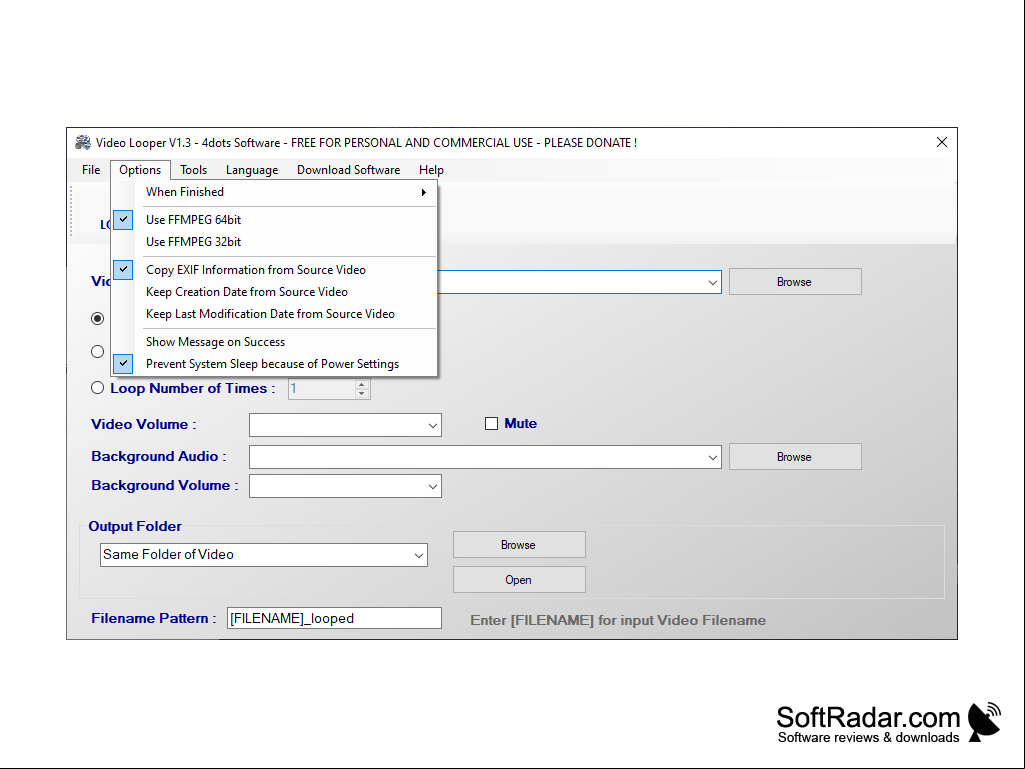Turn on Show Message on Success
Image resolution: width=1025 pixels, height=769 pixels.
(274, 342)
